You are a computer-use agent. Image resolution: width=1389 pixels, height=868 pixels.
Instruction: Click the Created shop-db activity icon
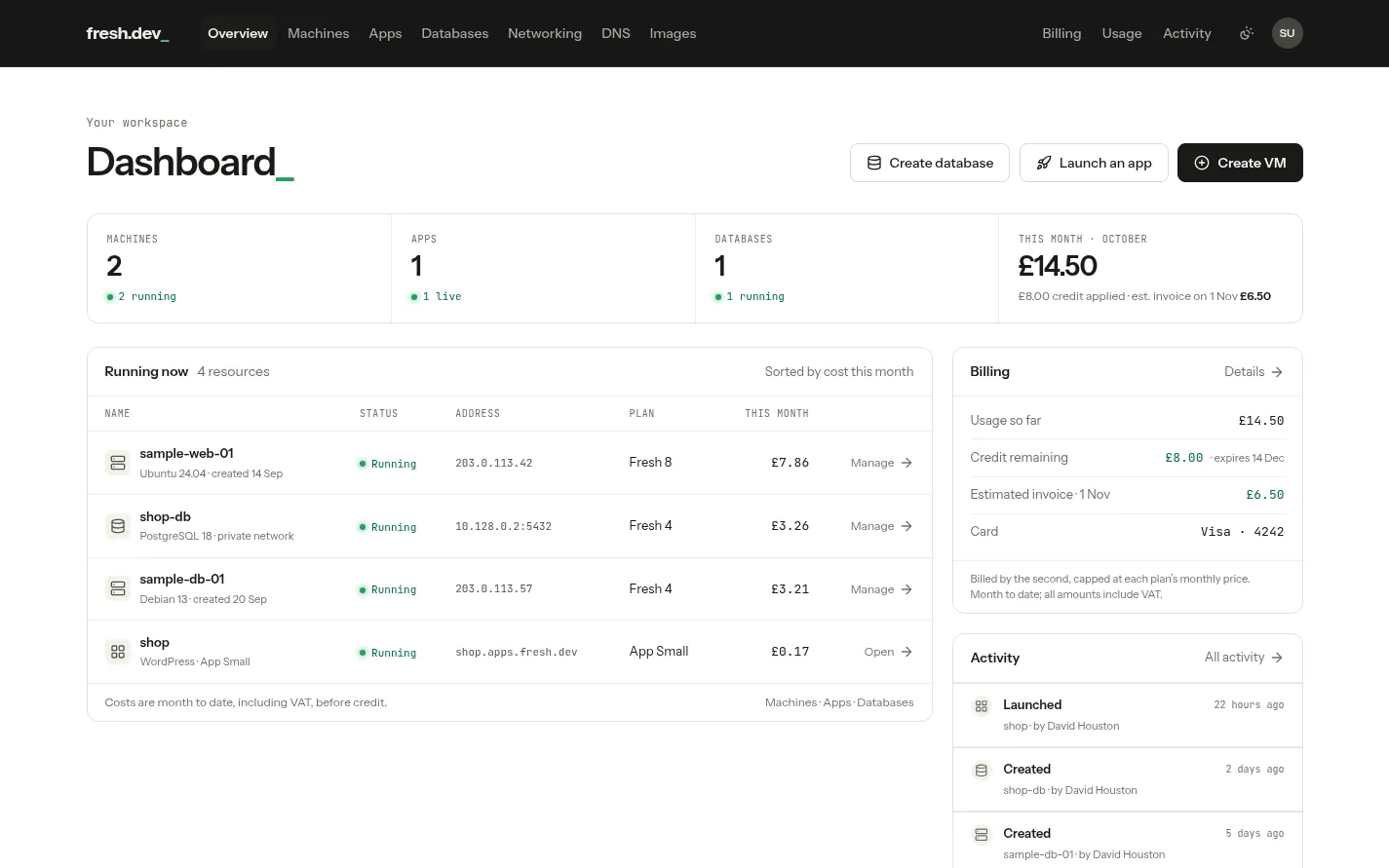coord(982,770)
